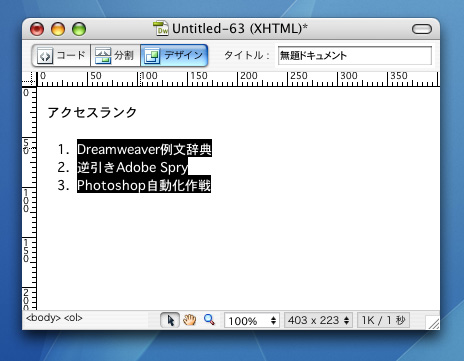The image size is (464, 361).
Task: Select the Zoom magnifier tool
Action: (209, 320)
